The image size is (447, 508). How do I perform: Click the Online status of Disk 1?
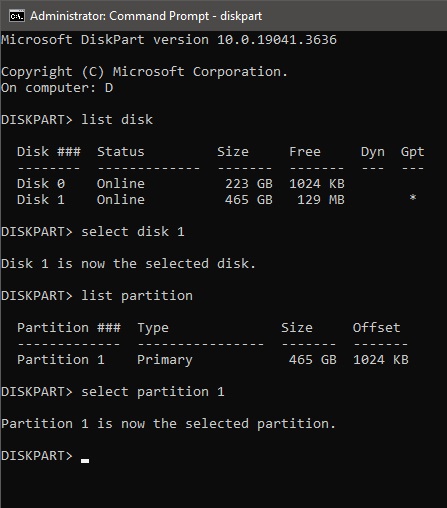[121, 200]
